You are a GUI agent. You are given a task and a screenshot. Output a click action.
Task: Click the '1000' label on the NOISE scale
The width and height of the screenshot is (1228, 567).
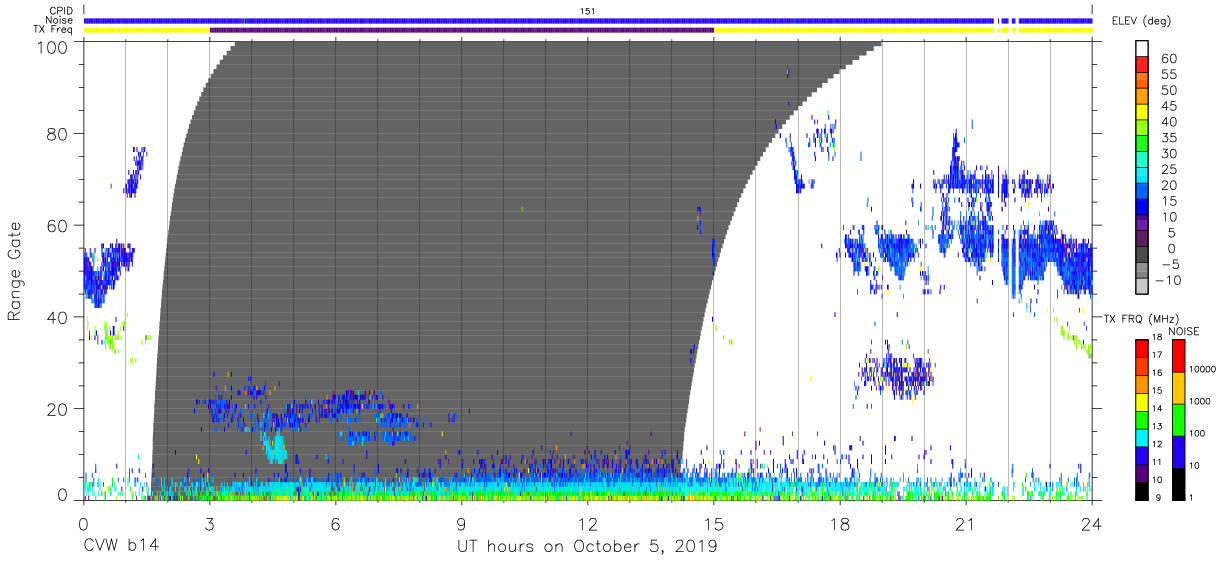(1201, 402)
